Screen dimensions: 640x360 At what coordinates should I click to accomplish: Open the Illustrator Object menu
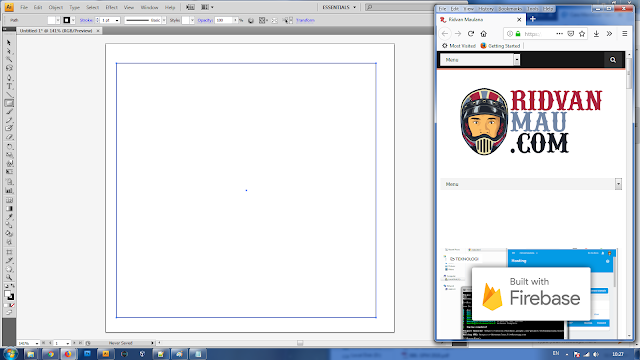click(56, 7)
